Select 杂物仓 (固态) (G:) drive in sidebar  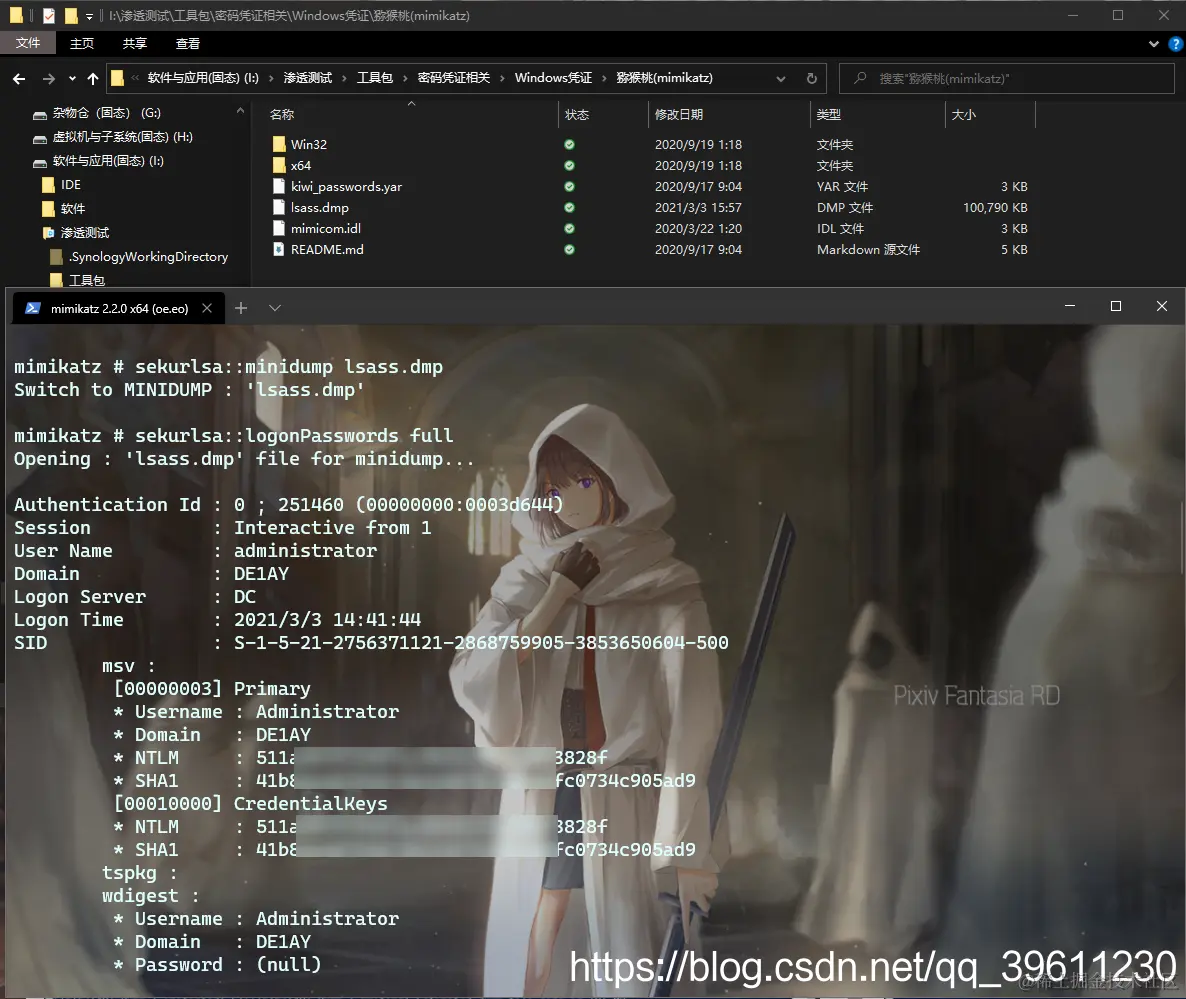point(97,113)
